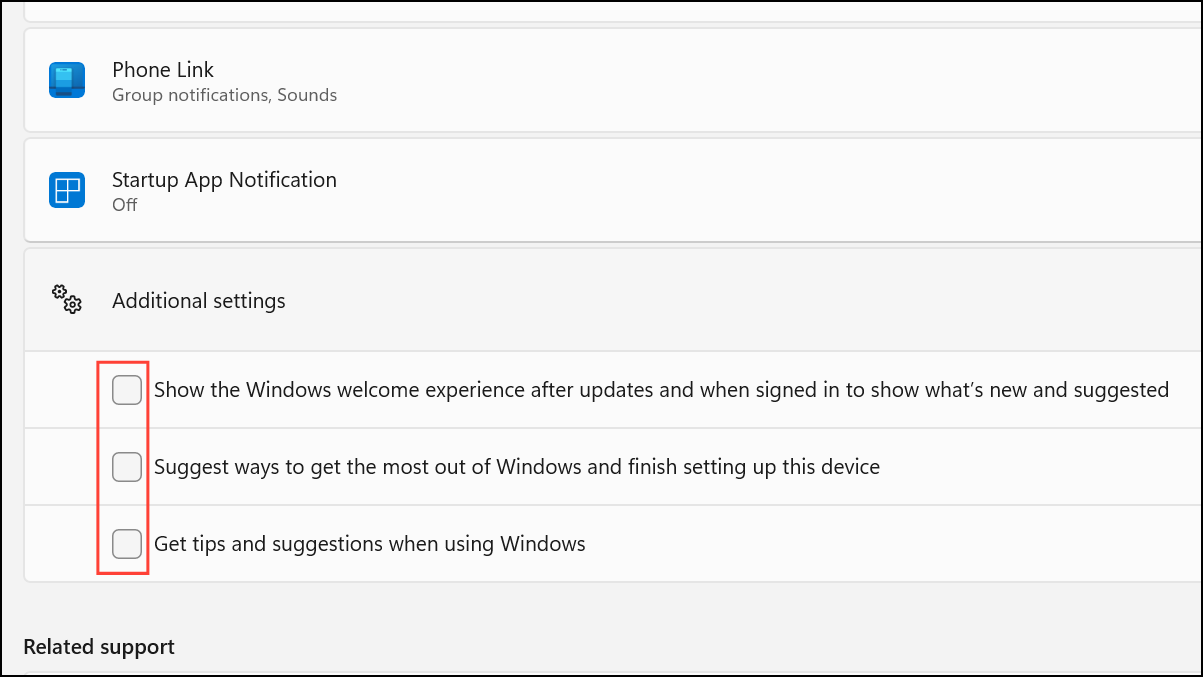The height and width of the screenshot is (677, 1203).
Task: Collapse the Additional settings section label
Action: click(x=199, y=301)
